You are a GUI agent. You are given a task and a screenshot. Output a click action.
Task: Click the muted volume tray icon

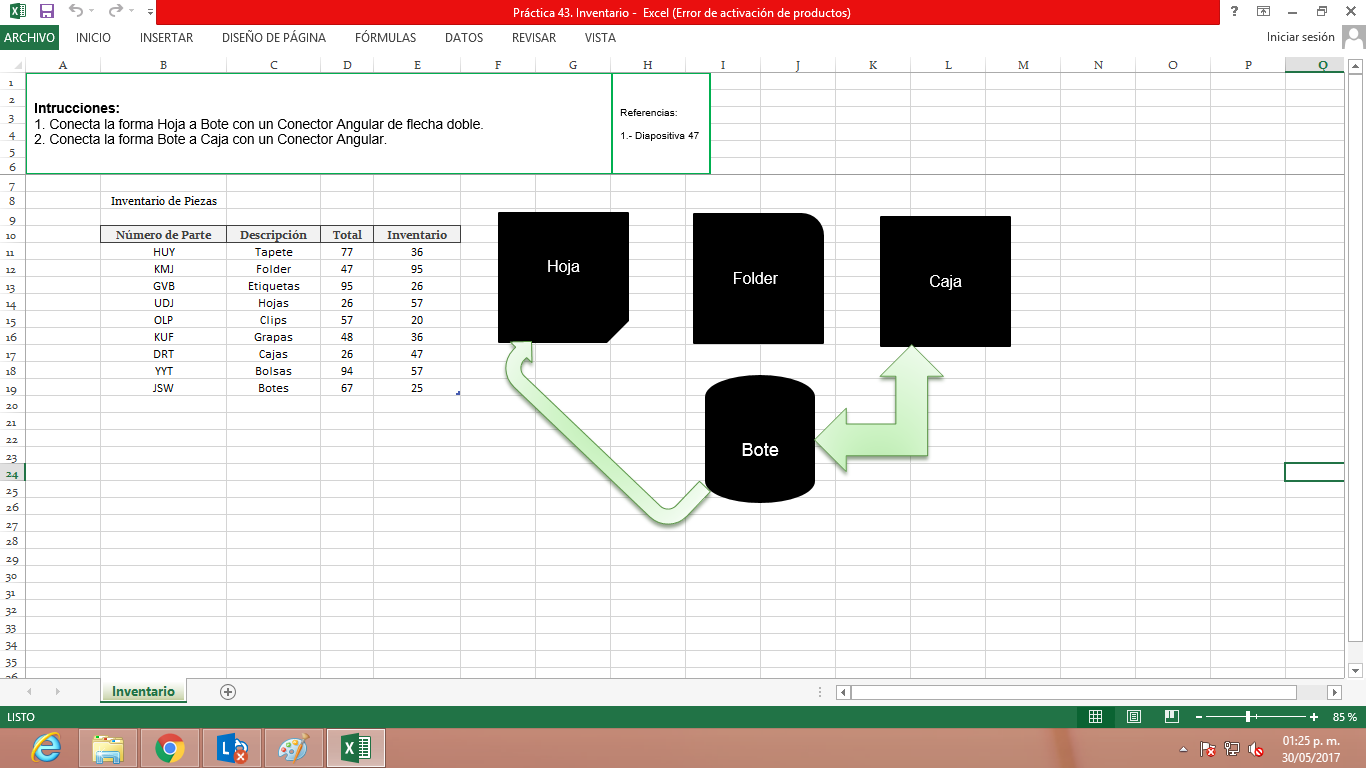pyautogui.click(x=1257, y=748)
